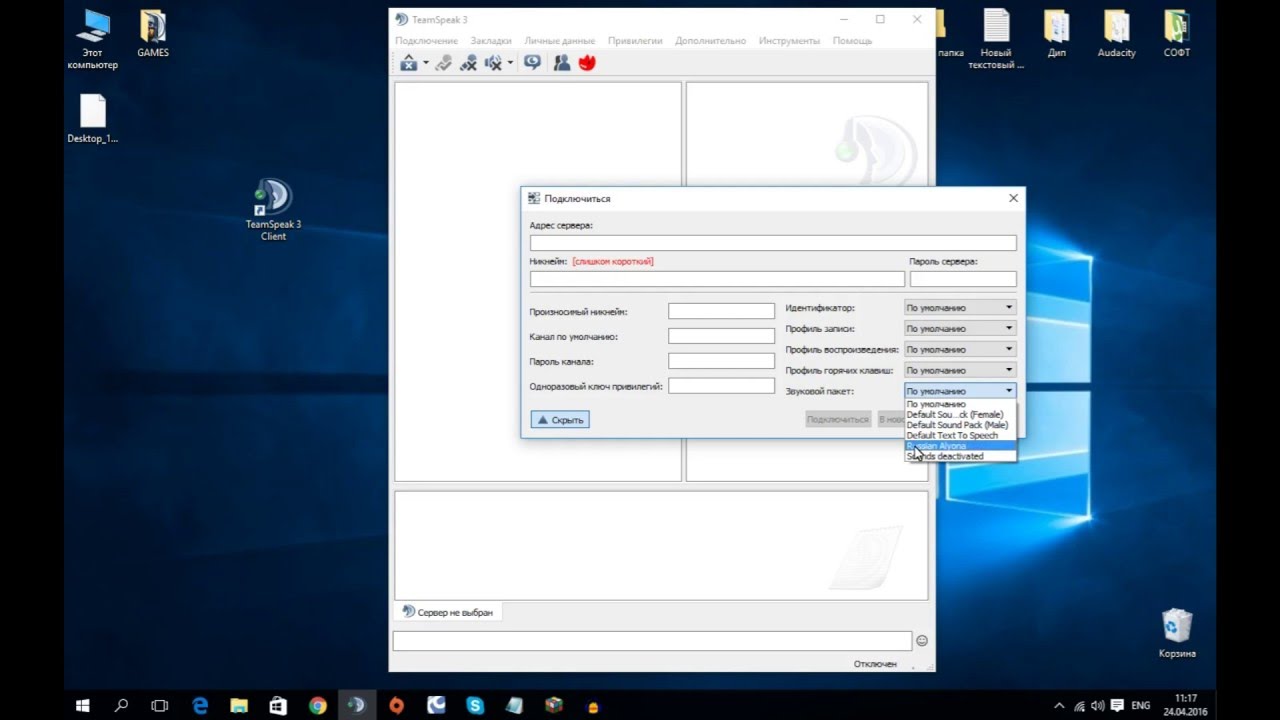
Task: Collapse the 'Звуковой пакет' dropdown
Action: coord(960,391)
